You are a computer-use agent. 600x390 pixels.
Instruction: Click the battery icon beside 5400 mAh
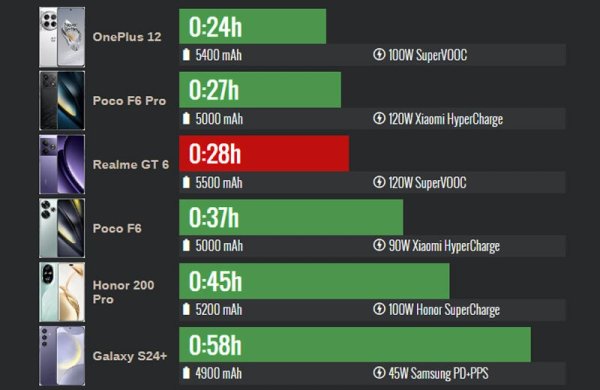click(186, 55)
